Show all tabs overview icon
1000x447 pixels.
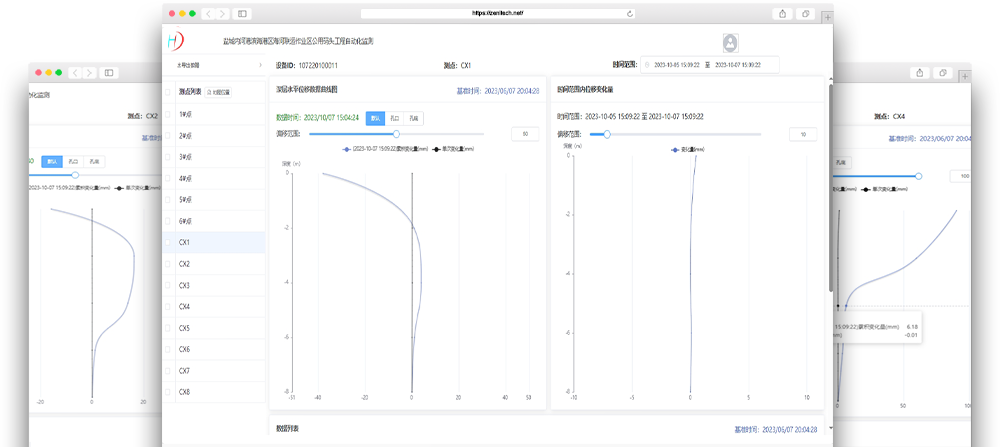click(806, 13)
